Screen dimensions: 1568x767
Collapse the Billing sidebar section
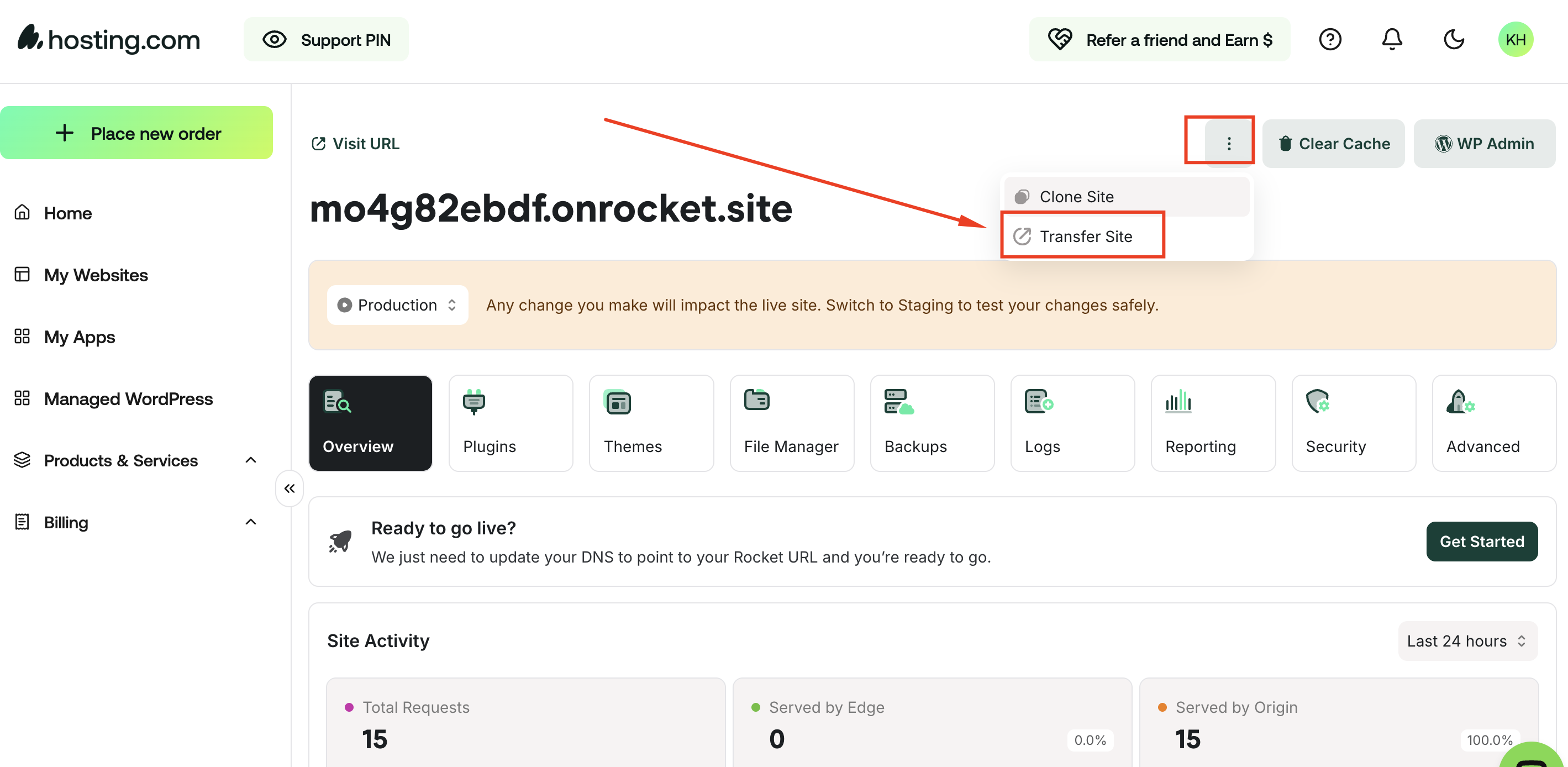(x=250, y=522)
